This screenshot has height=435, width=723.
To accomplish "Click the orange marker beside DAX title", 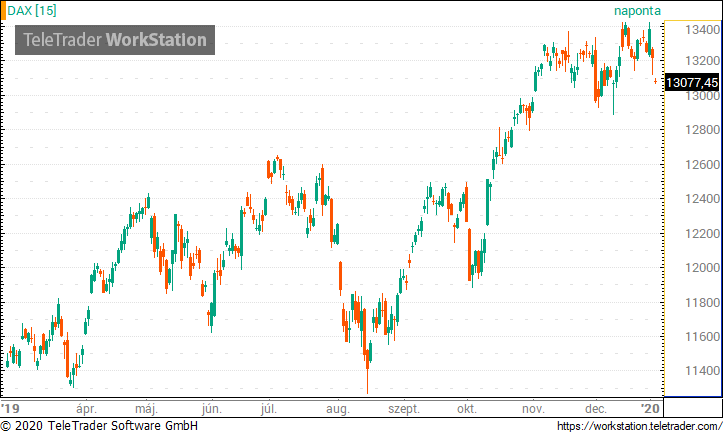I will pos(3,11).
